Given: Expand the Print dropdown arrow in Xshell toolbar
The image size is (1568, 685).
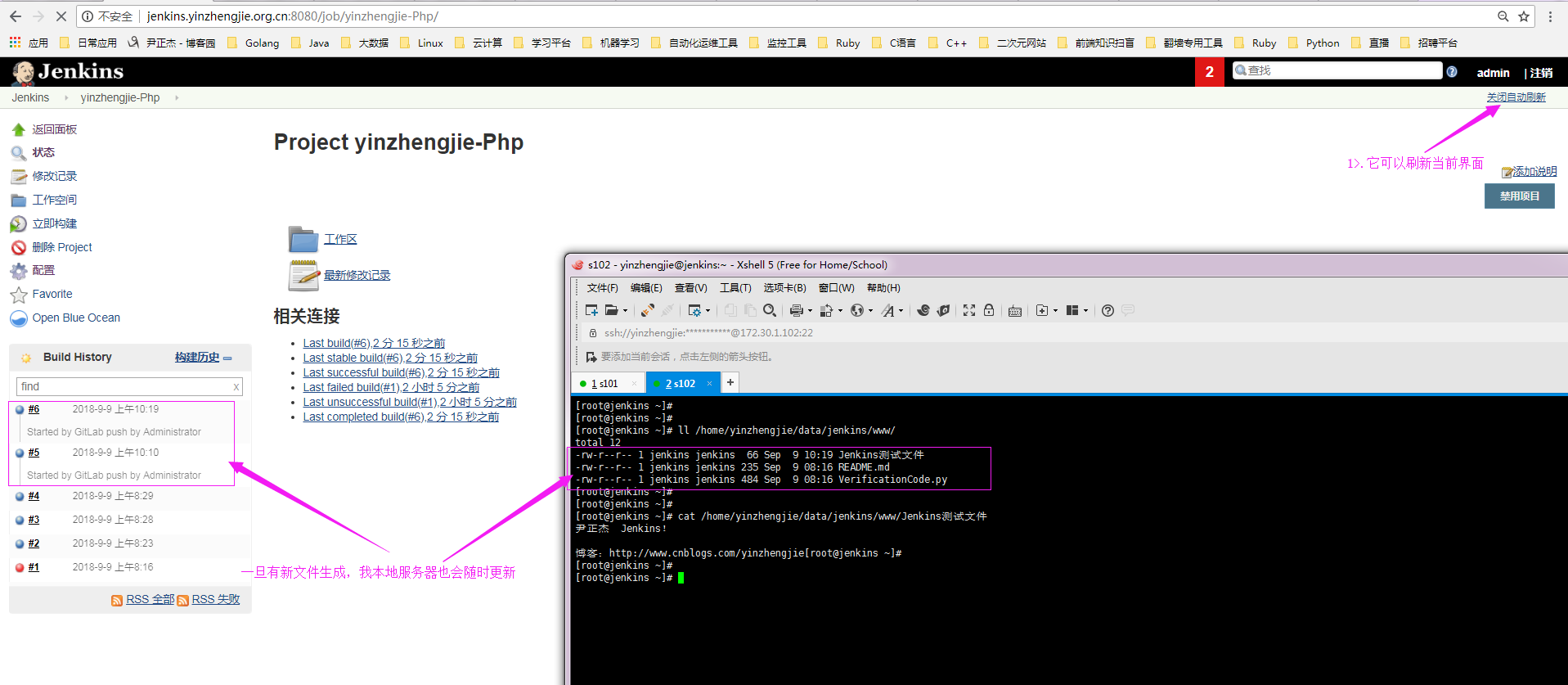Looking at the screenshot, I should (x=810, y=310).
